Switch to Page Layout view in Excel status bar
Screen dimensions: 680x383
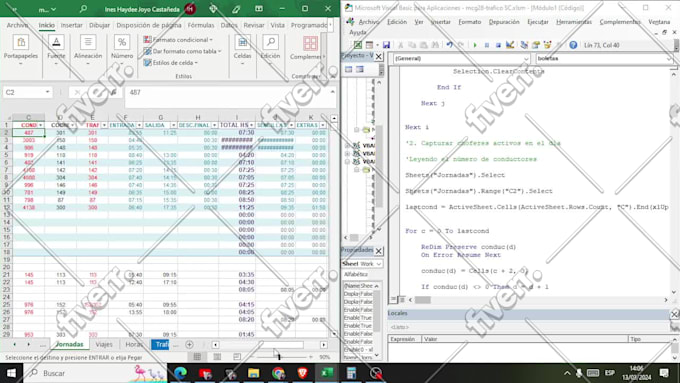tap(217, 357)
